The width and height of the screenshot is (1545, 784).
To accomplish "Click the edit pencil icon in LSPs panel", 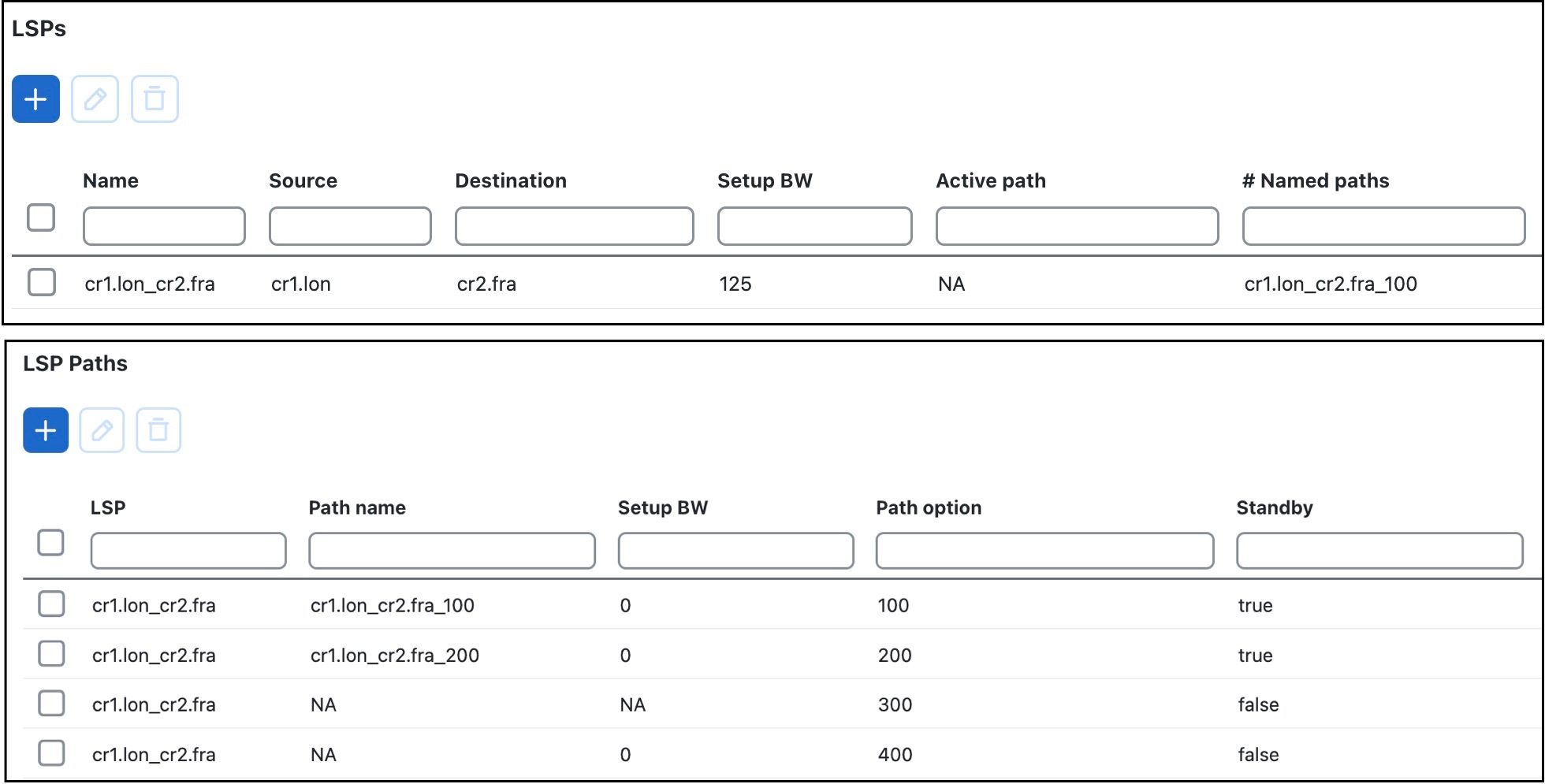I will (x=95, y=98).
